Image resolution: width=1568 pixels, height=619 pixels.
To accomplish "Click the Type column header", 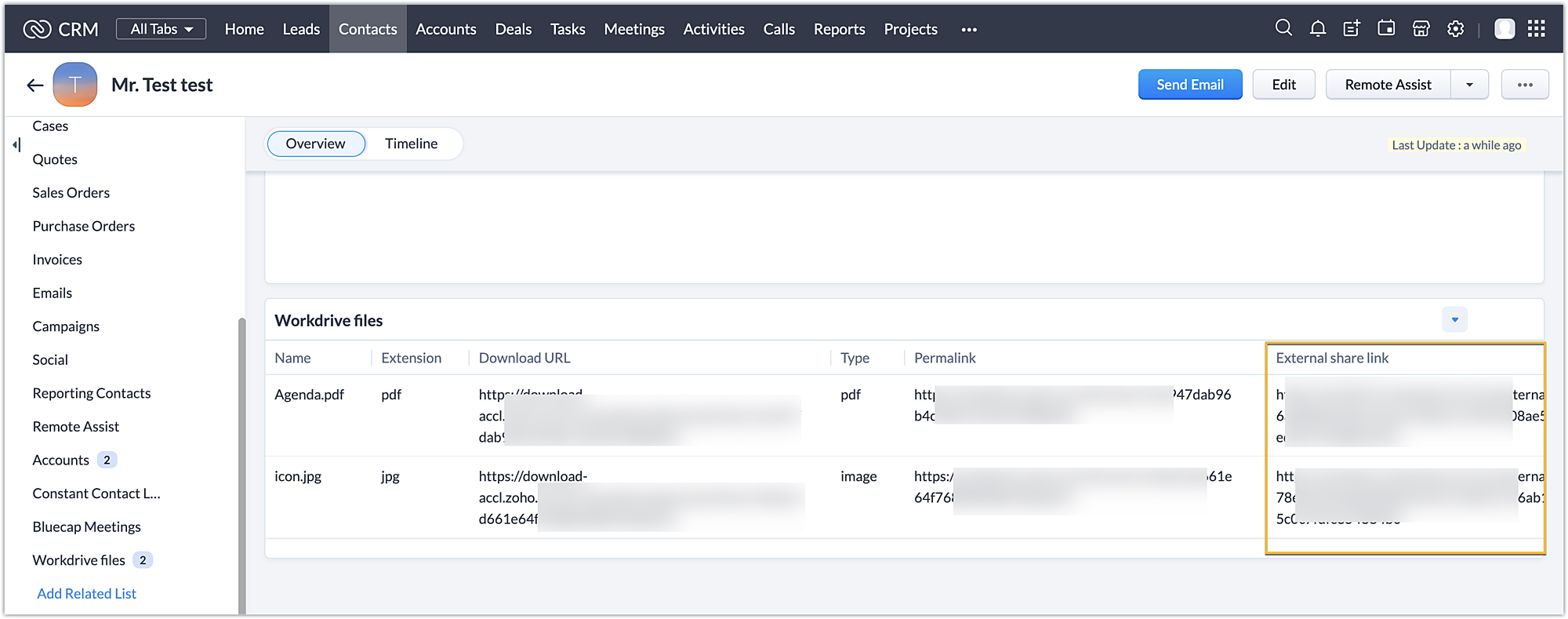I will [855, 358].
